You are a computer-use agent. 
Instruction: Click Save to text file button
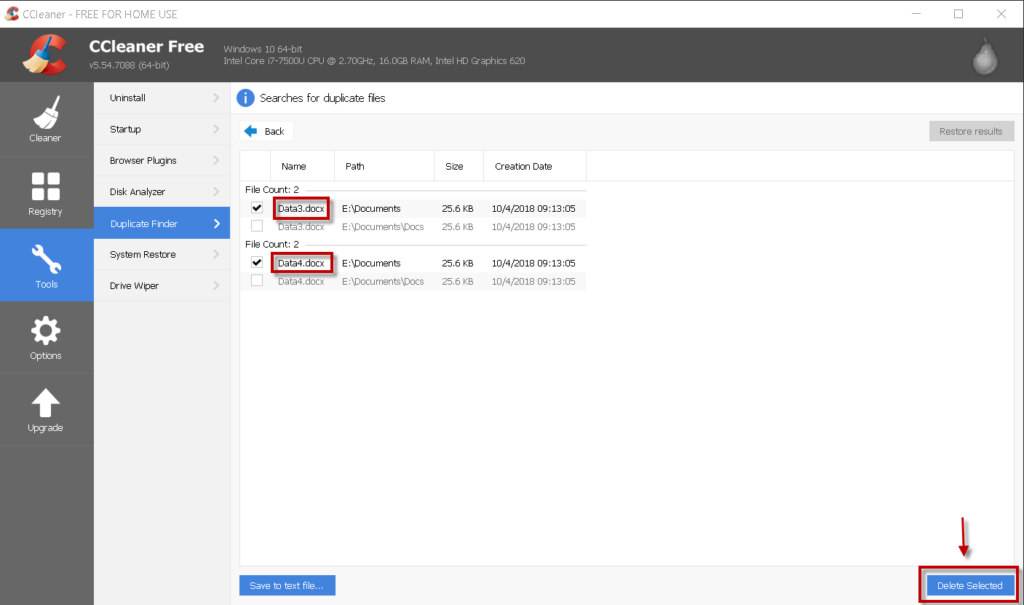pyautogui.click(x=287, y=585)
